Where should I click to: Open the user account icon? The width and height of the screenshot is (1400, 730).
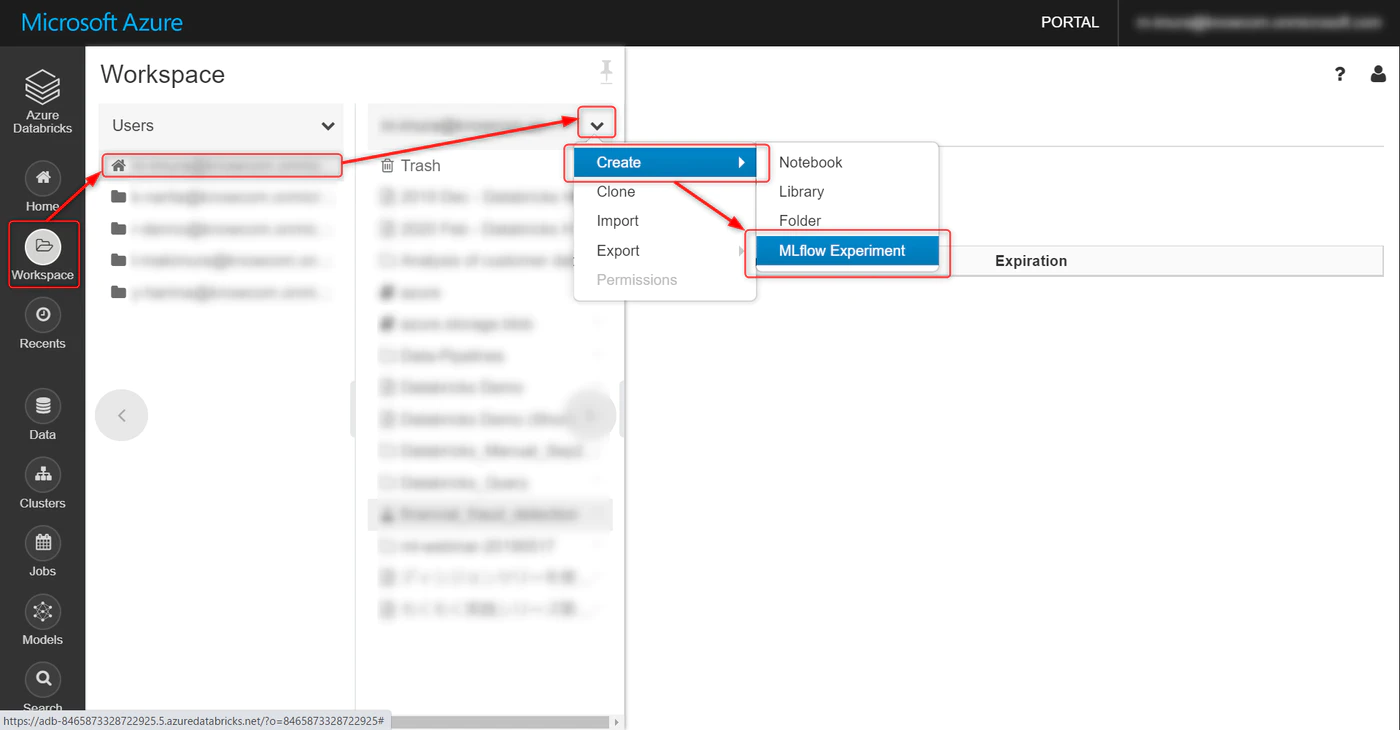[x=1378, y=74]
